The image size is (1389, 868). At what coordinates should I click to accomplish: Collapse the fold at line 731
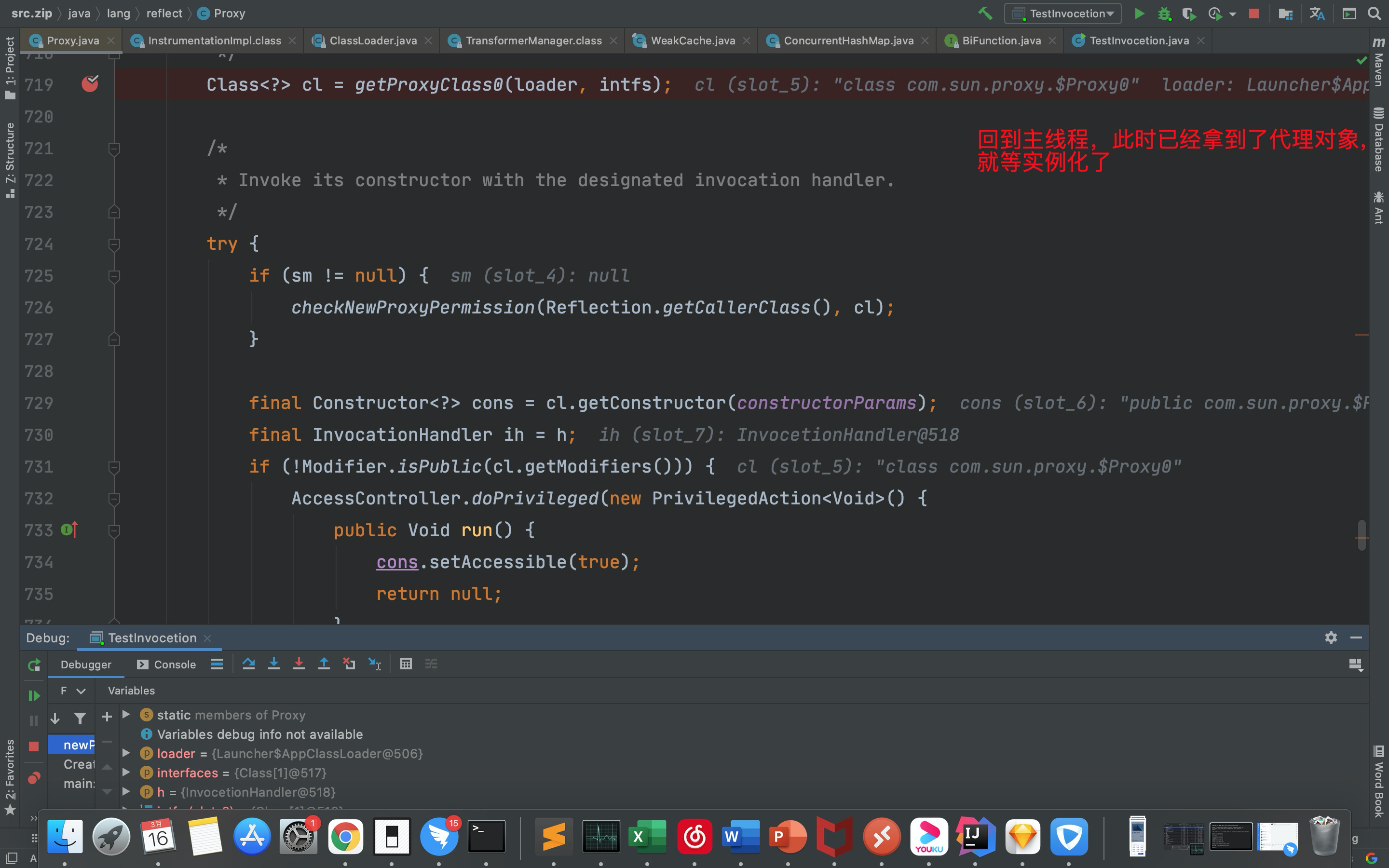coord(114,467)
